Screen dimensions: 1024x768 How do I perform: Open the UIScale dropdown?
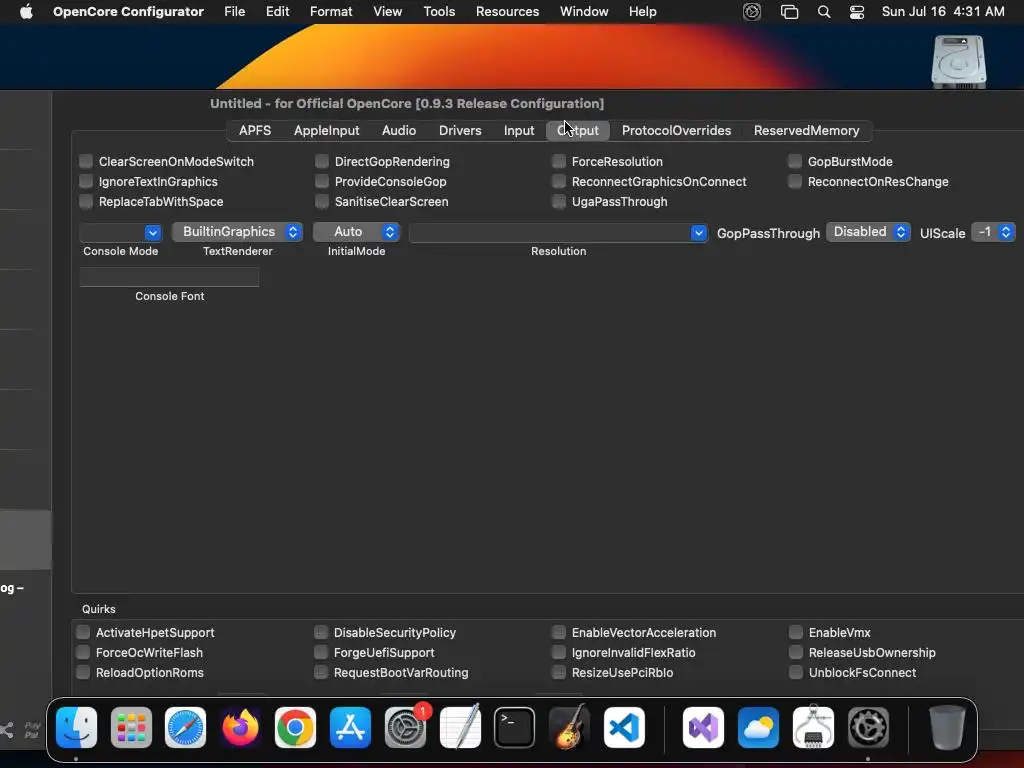pos(993,232)
